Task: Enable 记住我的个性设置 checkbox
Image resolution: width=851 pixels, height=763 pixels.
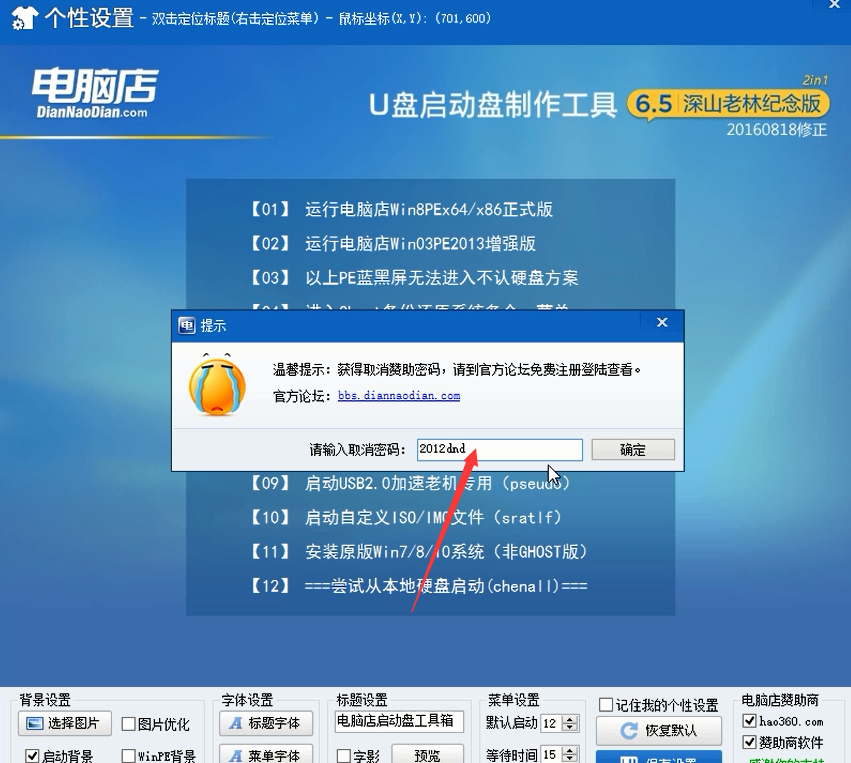Action: coord(606,705)
